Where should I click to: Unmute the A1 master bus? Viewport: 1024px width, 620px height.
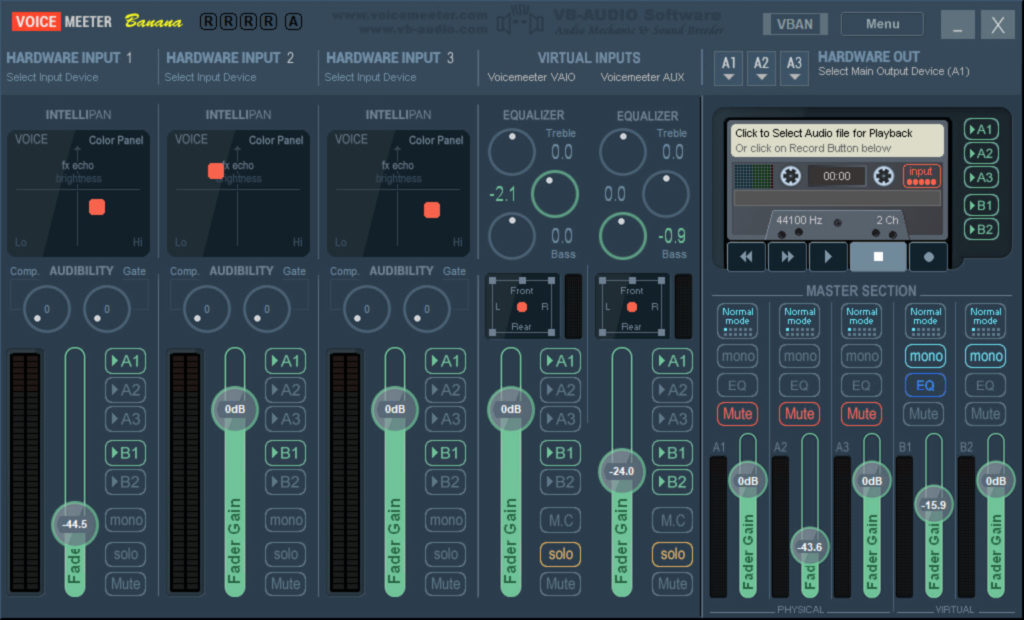coord(737,414)
